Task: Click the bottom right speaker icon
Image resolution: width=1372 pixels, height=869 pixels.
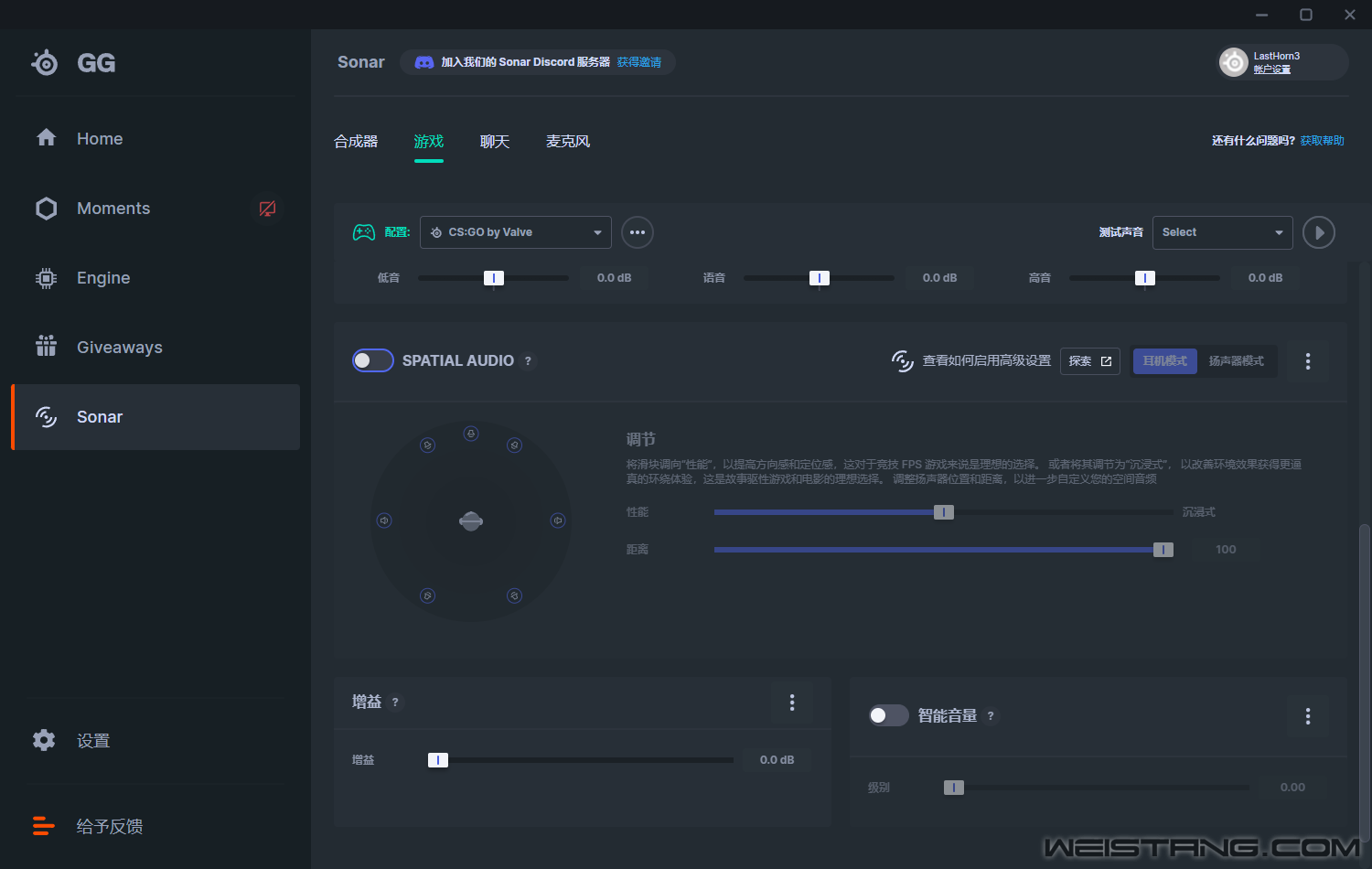Action: pos(515,595)
